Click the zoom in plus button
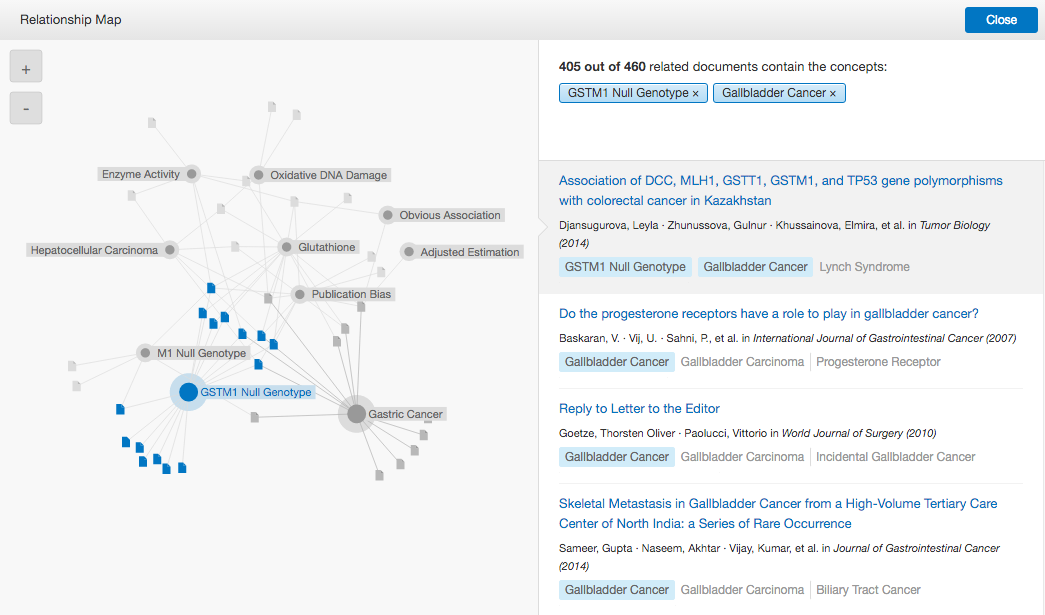The width and height of the screenshot is (1045, 615). (26, 69)
